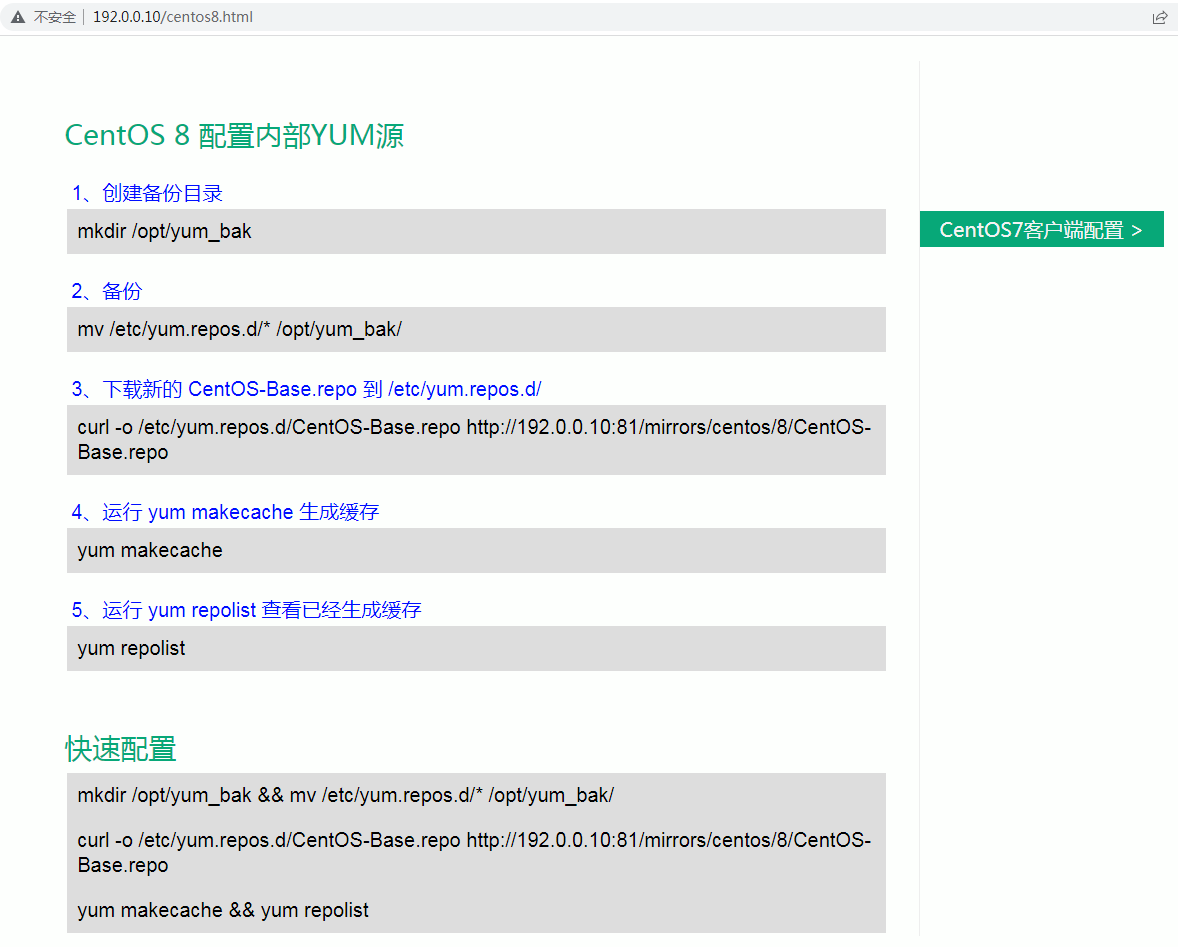Click the yum repolist code block
The image size is (1178, 947).
[x=476, y=648]
